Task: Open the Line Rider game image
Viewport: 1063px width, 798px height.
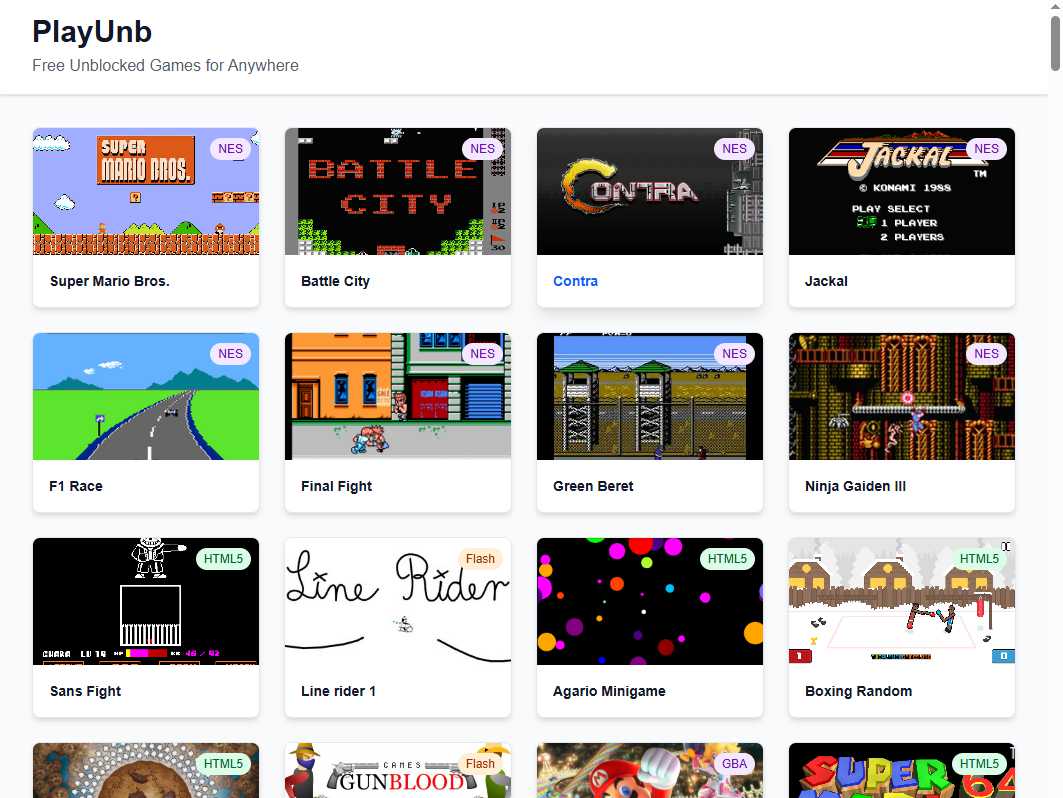Action: tap(398, 601)
